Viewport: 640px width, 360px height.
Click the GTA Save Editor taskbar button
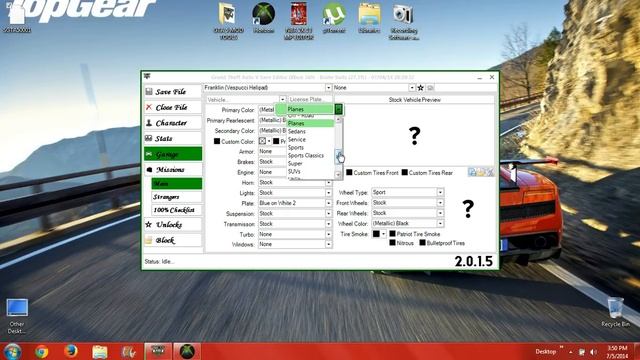[x=158, y=351]
